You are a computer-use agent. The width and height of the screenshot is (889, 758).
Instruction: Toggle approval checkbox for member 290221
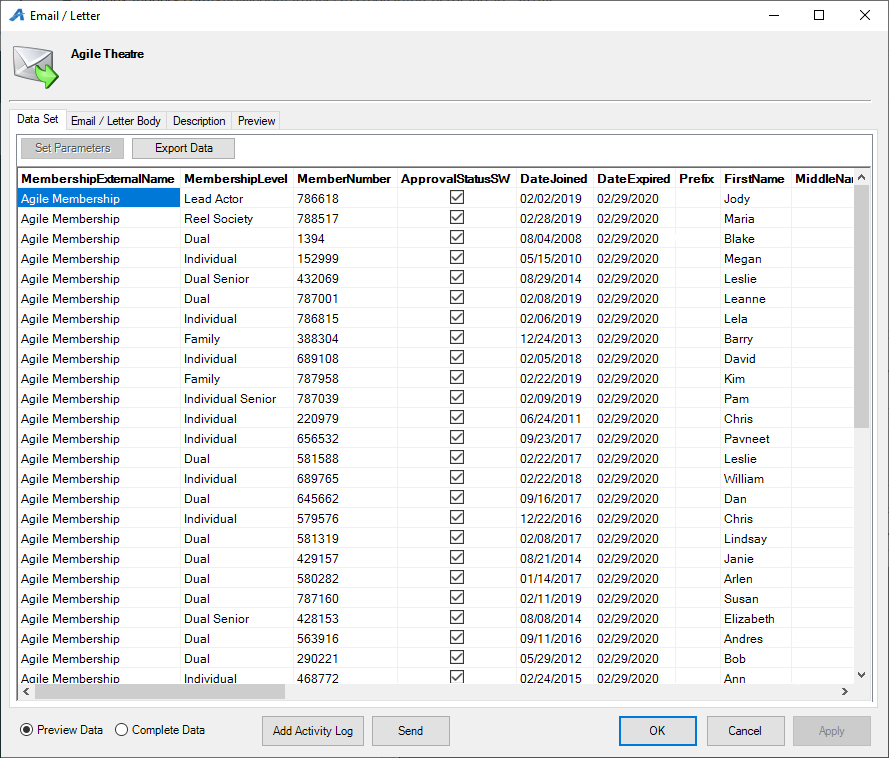tap(457, 657)
